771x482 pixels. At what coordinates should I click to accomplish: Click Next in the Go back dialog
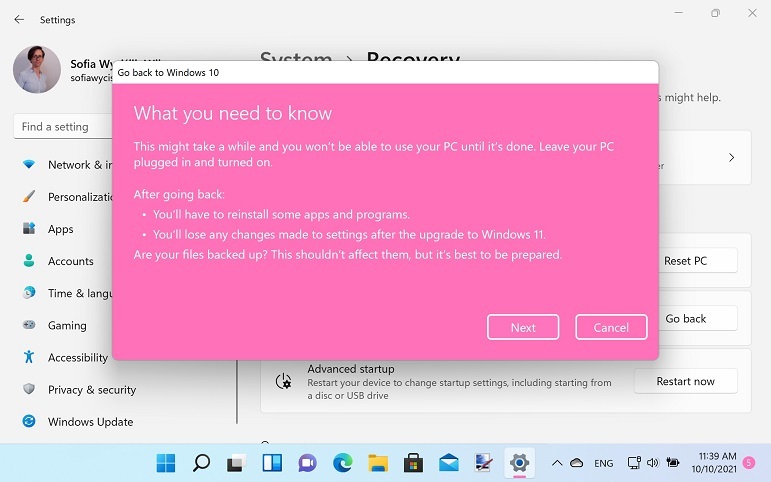click(523, 327)
